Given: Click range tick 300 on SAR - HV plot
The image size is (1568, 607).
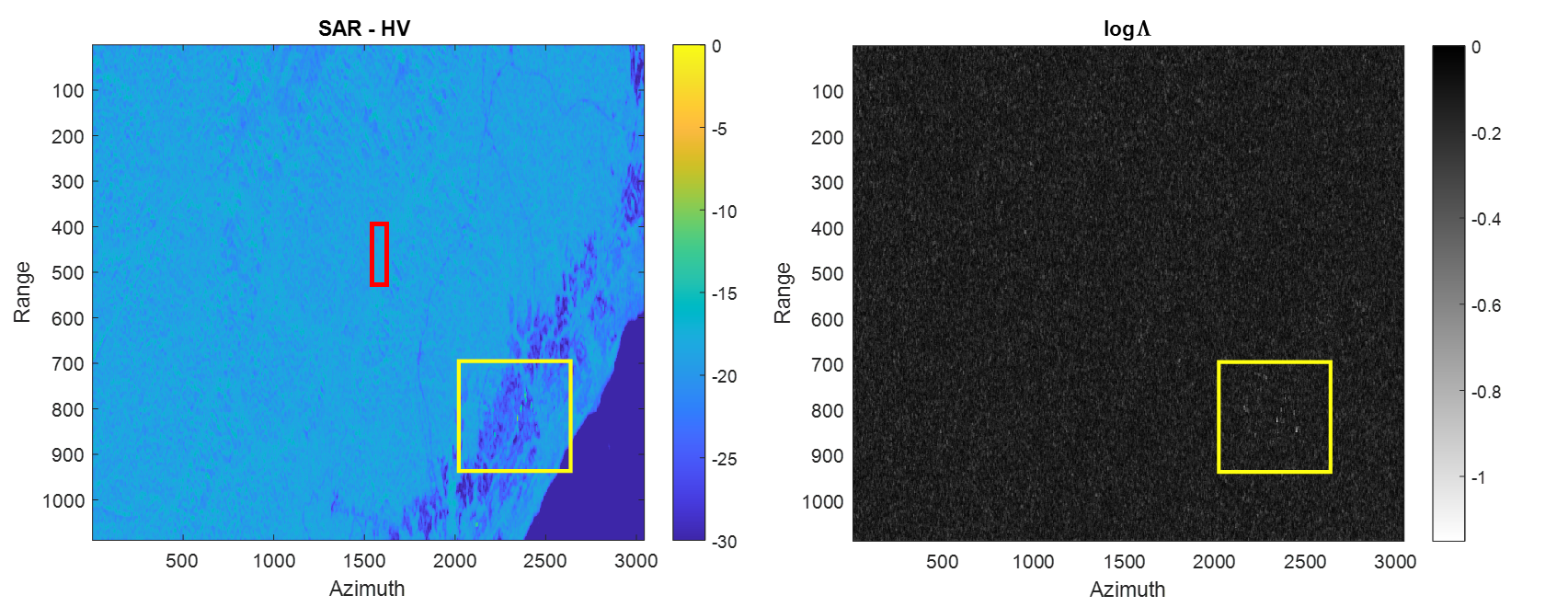Looking at the screenshot, I should pyautogui.click(x=68, y=182).
